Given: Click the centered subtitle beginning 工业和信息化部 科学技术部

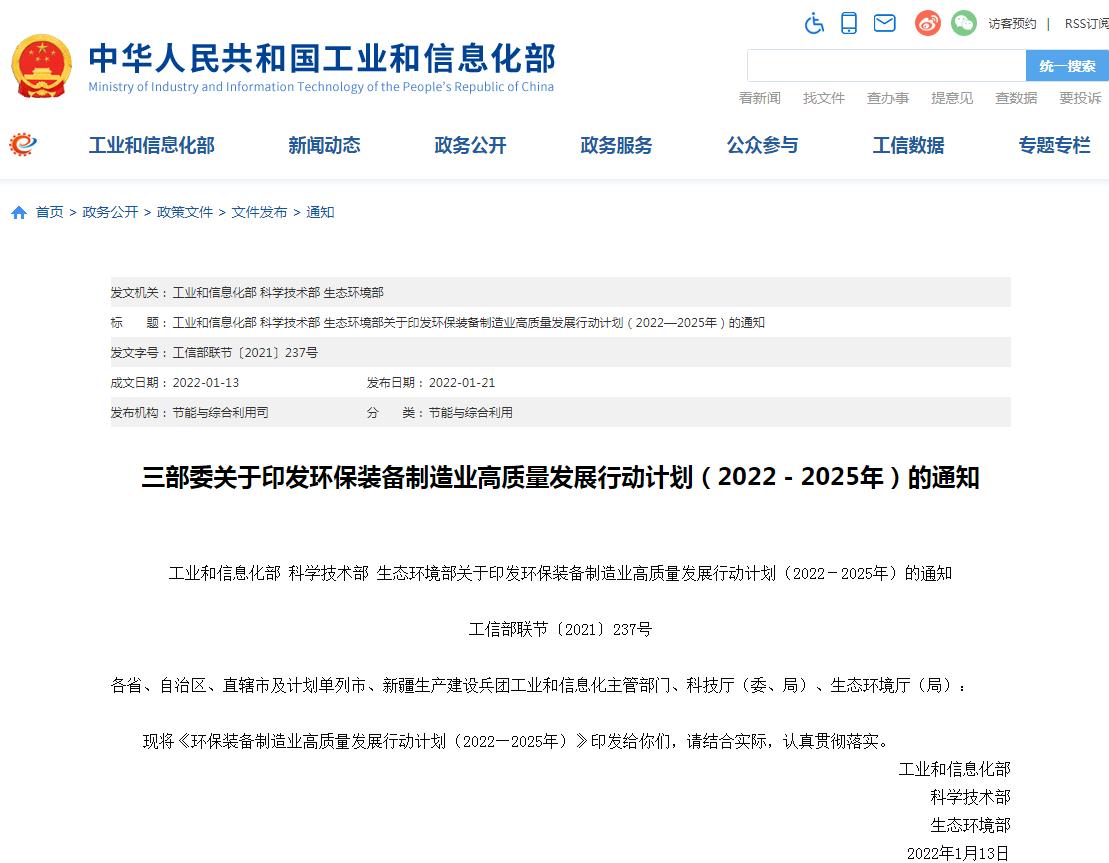Looking at the screenshot, I should (561, 573).
